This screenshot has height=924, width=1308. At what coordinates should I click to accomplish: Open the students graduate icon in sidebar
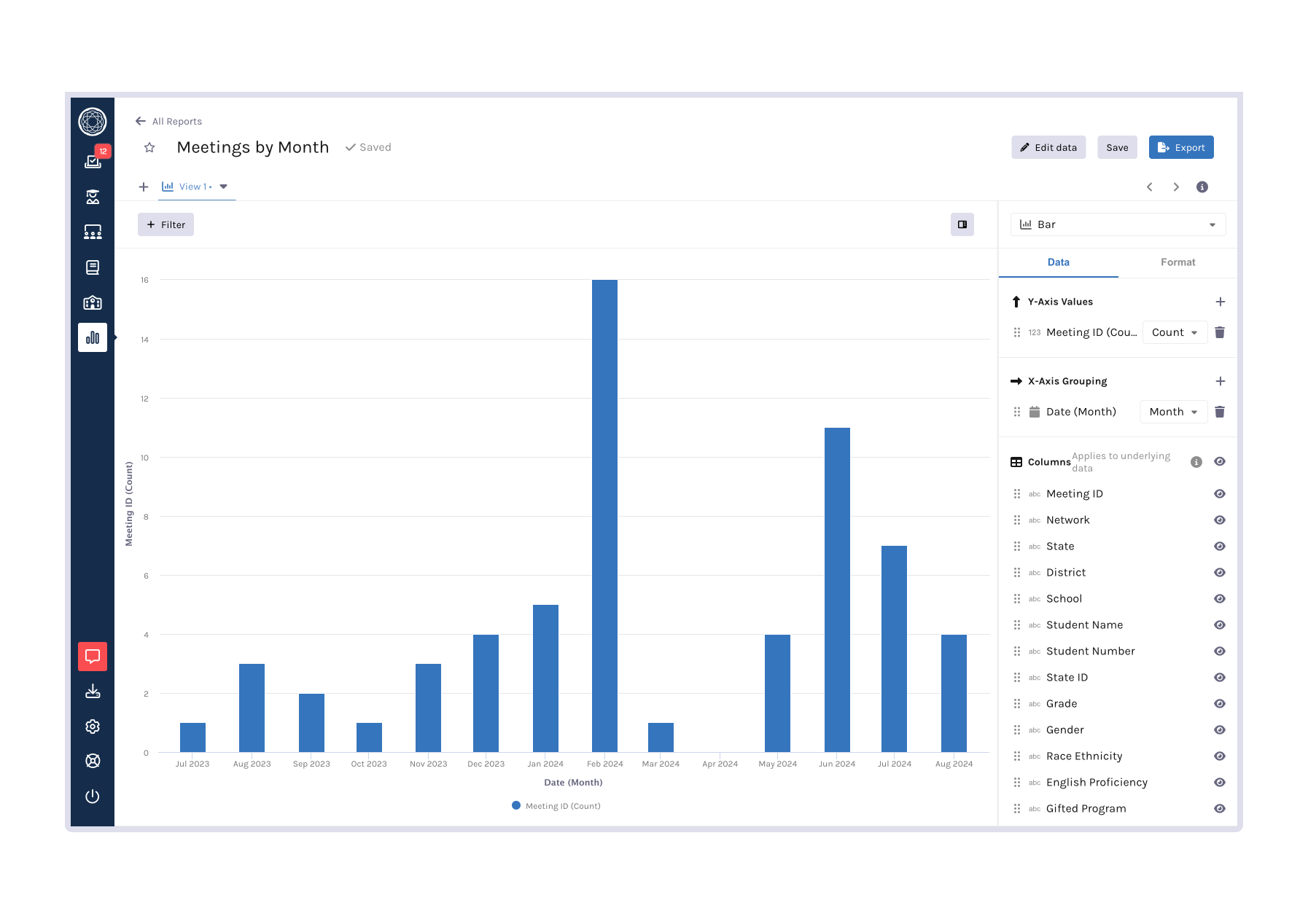click(93, 197)
